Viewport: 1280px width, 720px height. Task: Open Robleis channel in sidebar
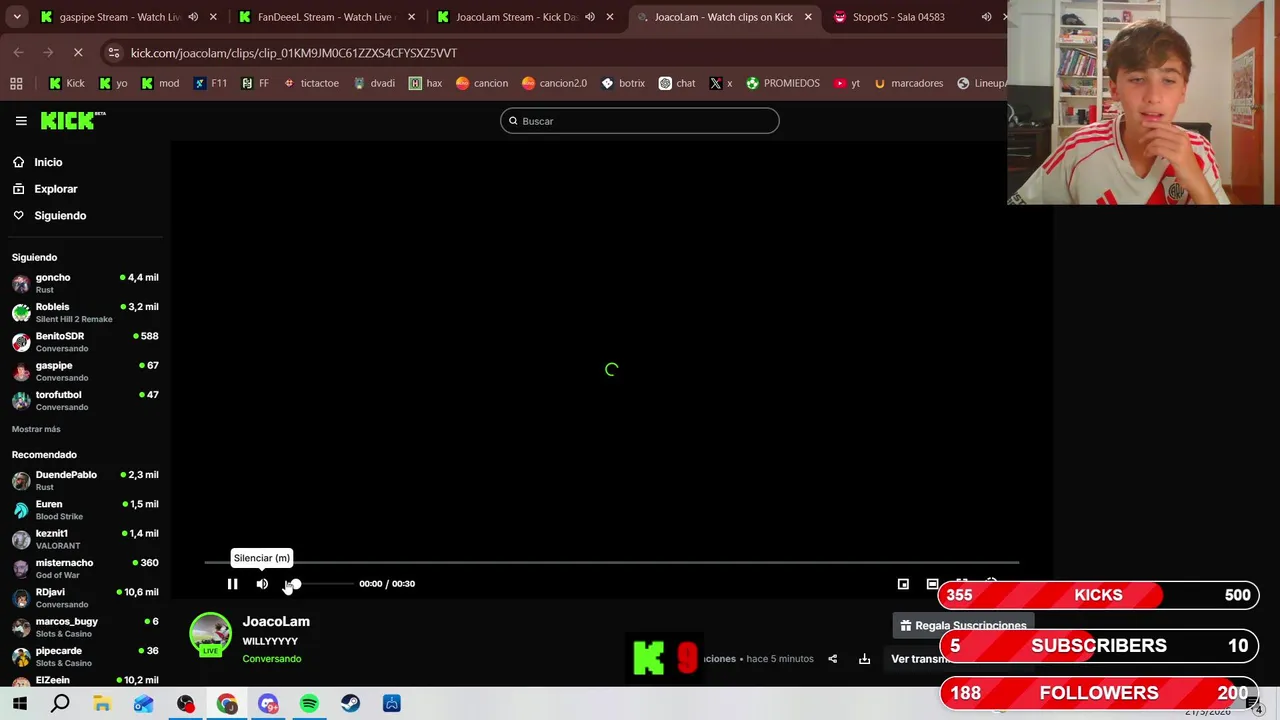[x=85, y=312]
